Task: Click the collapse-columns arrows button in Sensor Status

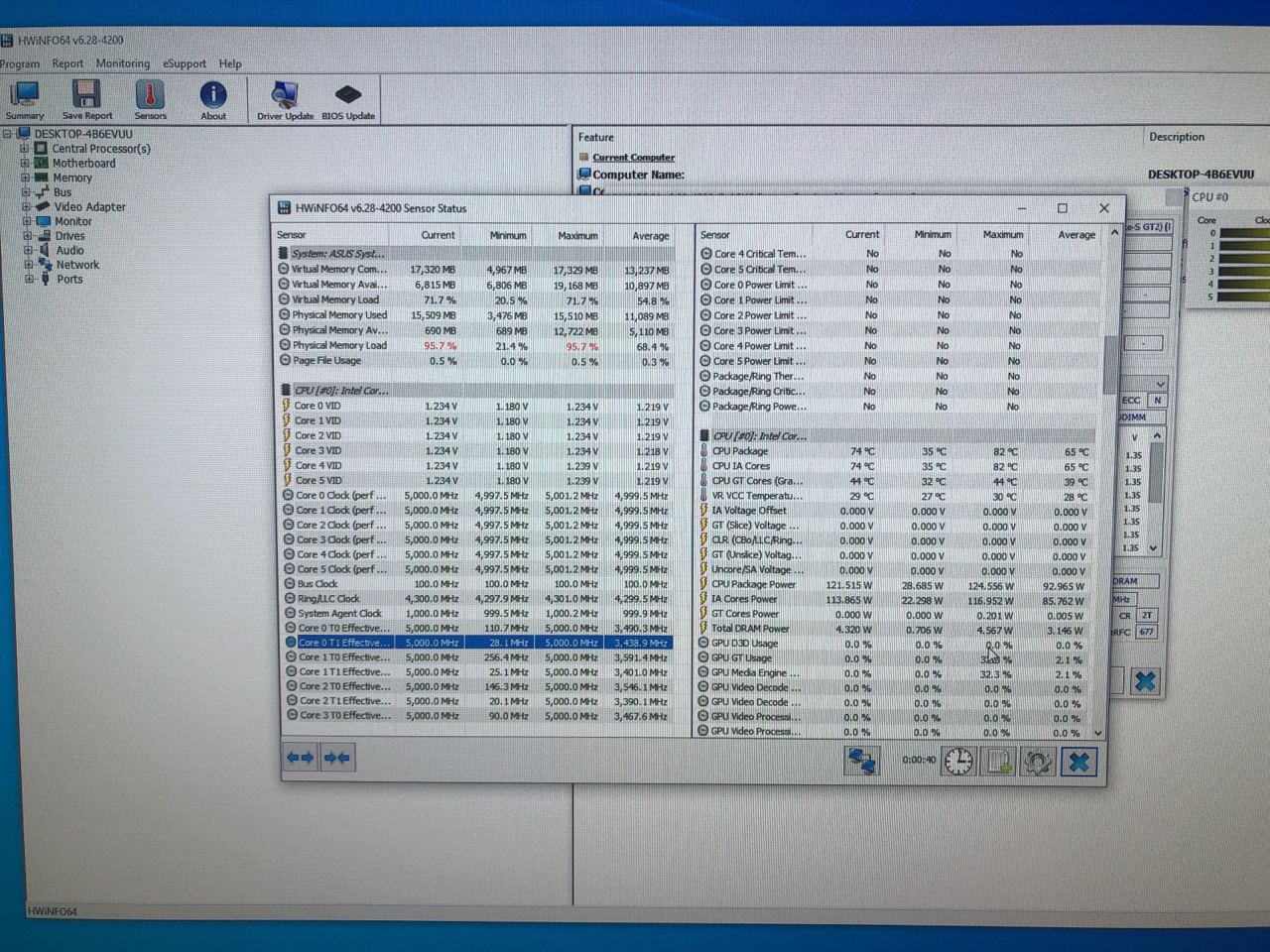Action: click(x=336, y=758)
